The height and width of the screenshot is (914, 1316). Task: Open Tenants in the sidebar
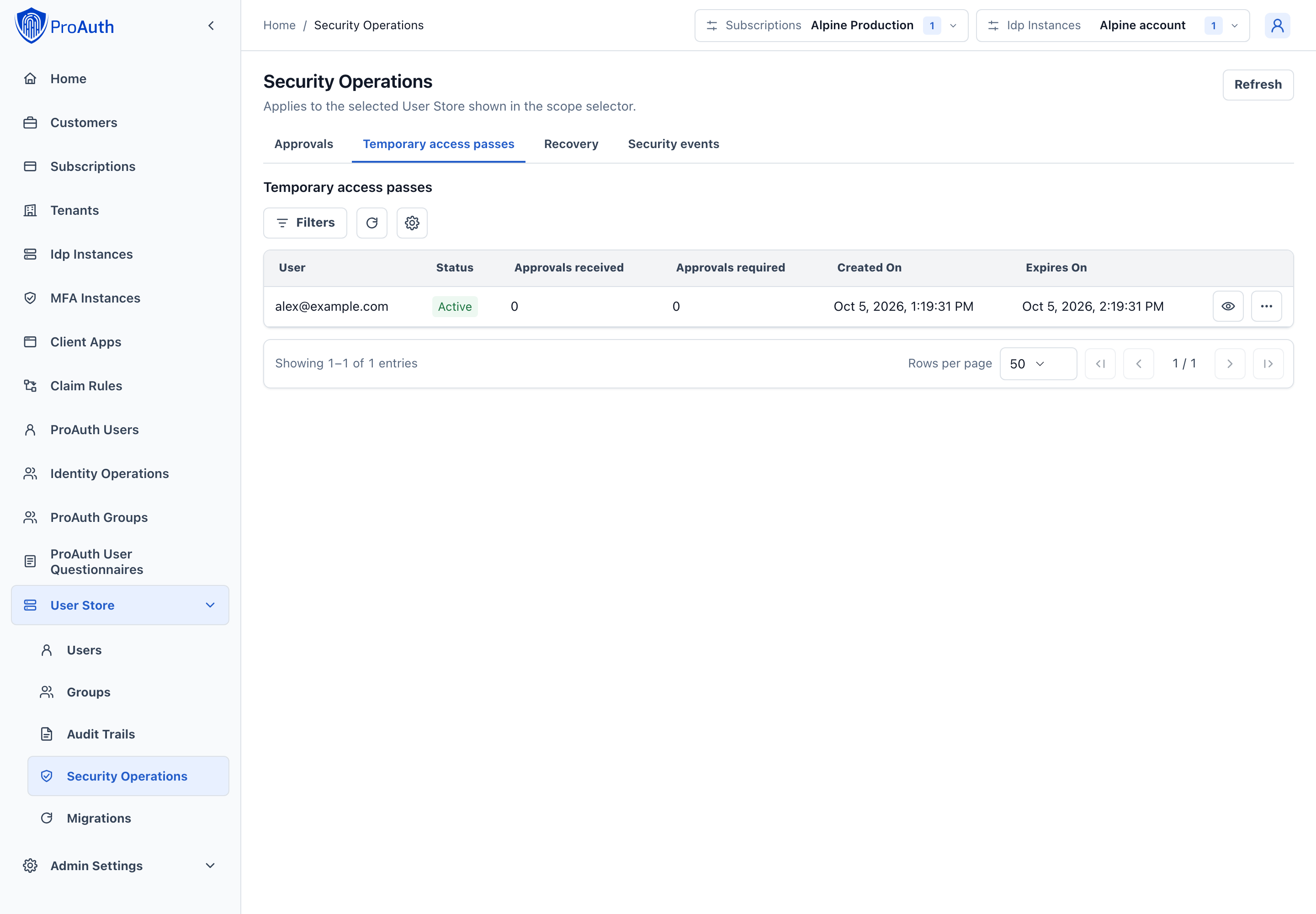120,210
